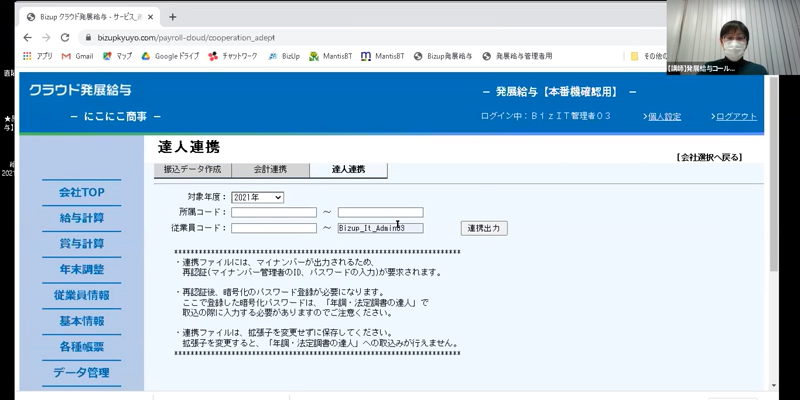Switch to the 振込データ作成 tab
Image resolution: width=800 pixels, height=400 pixels.
click(192, 170)
